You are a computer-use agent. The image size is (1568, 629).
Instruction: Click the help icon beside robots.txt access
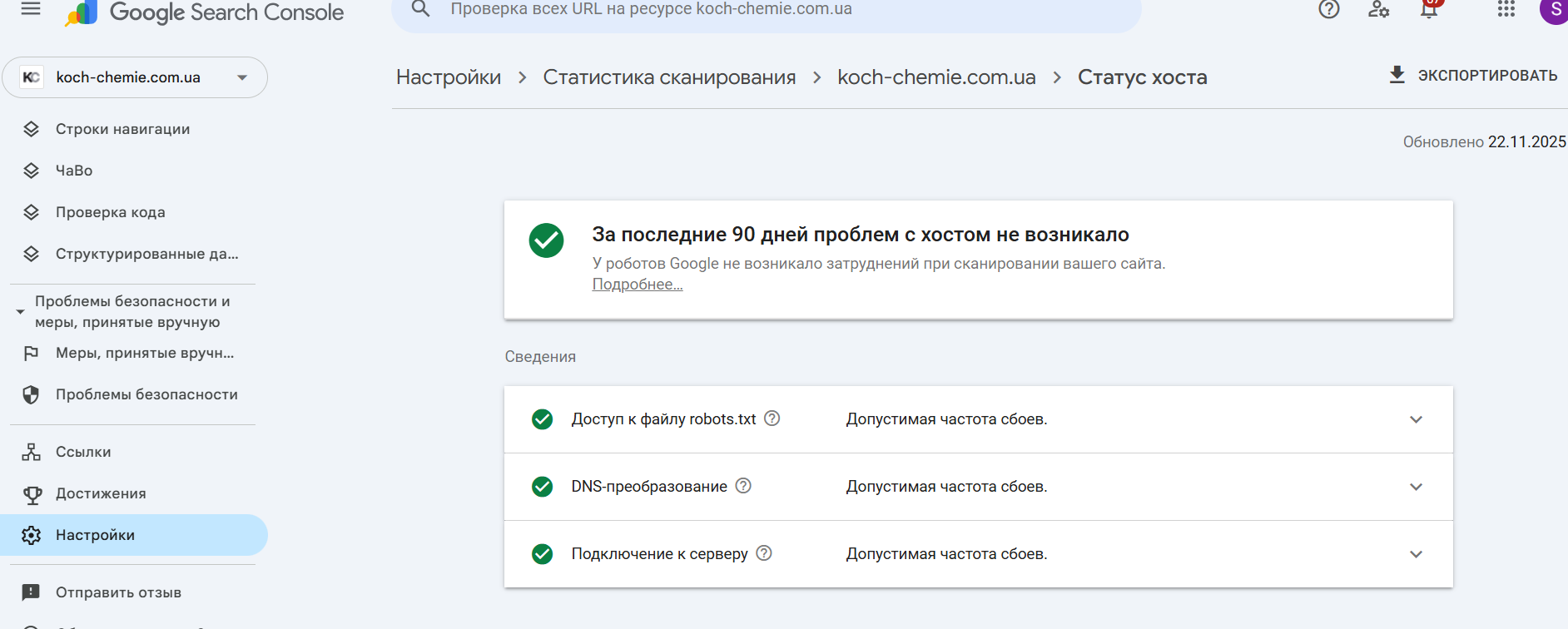click(x=772, y=419)
